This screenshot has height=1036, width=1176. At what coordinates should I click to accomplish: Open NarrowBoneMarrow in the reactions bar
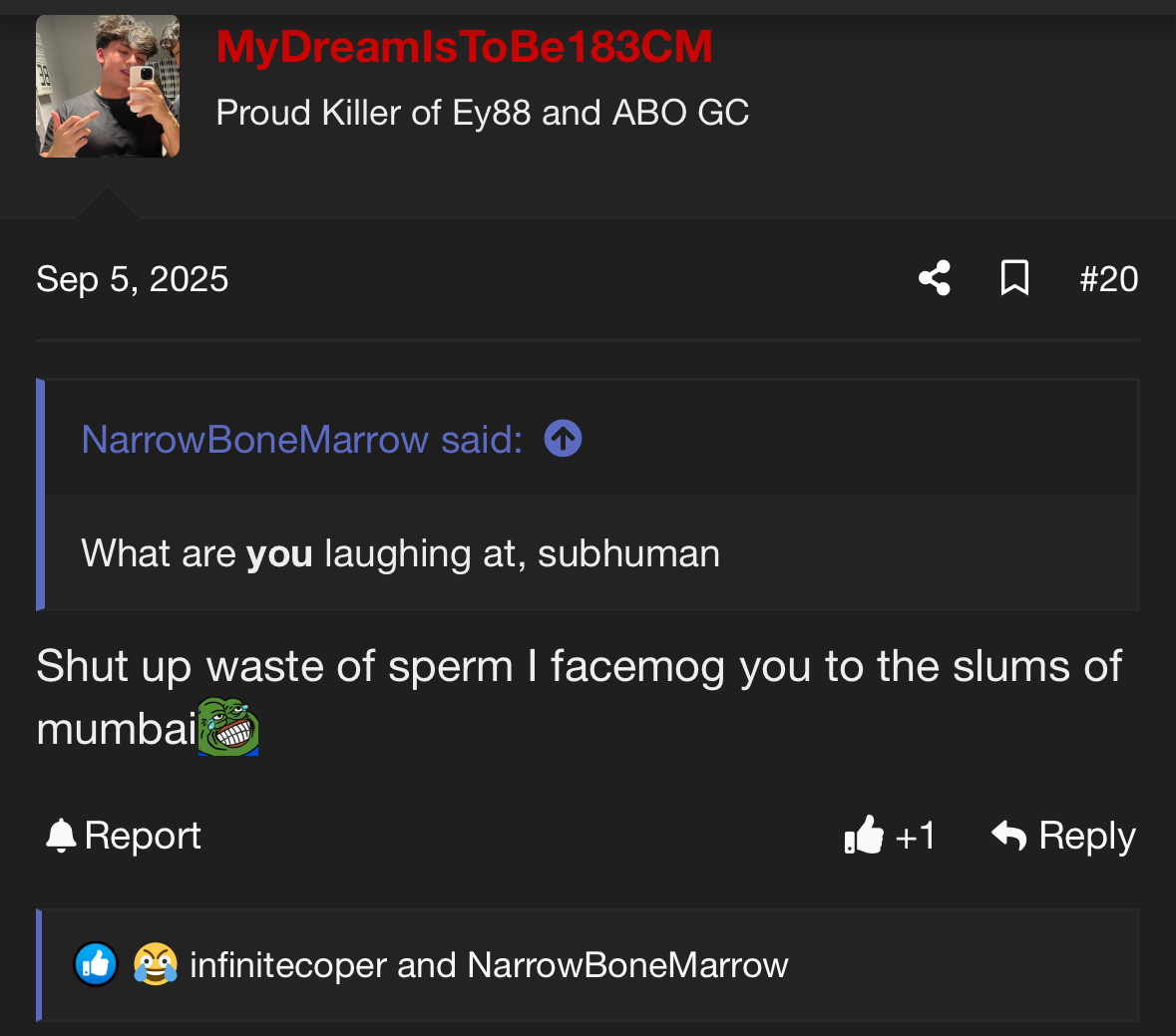627,965
